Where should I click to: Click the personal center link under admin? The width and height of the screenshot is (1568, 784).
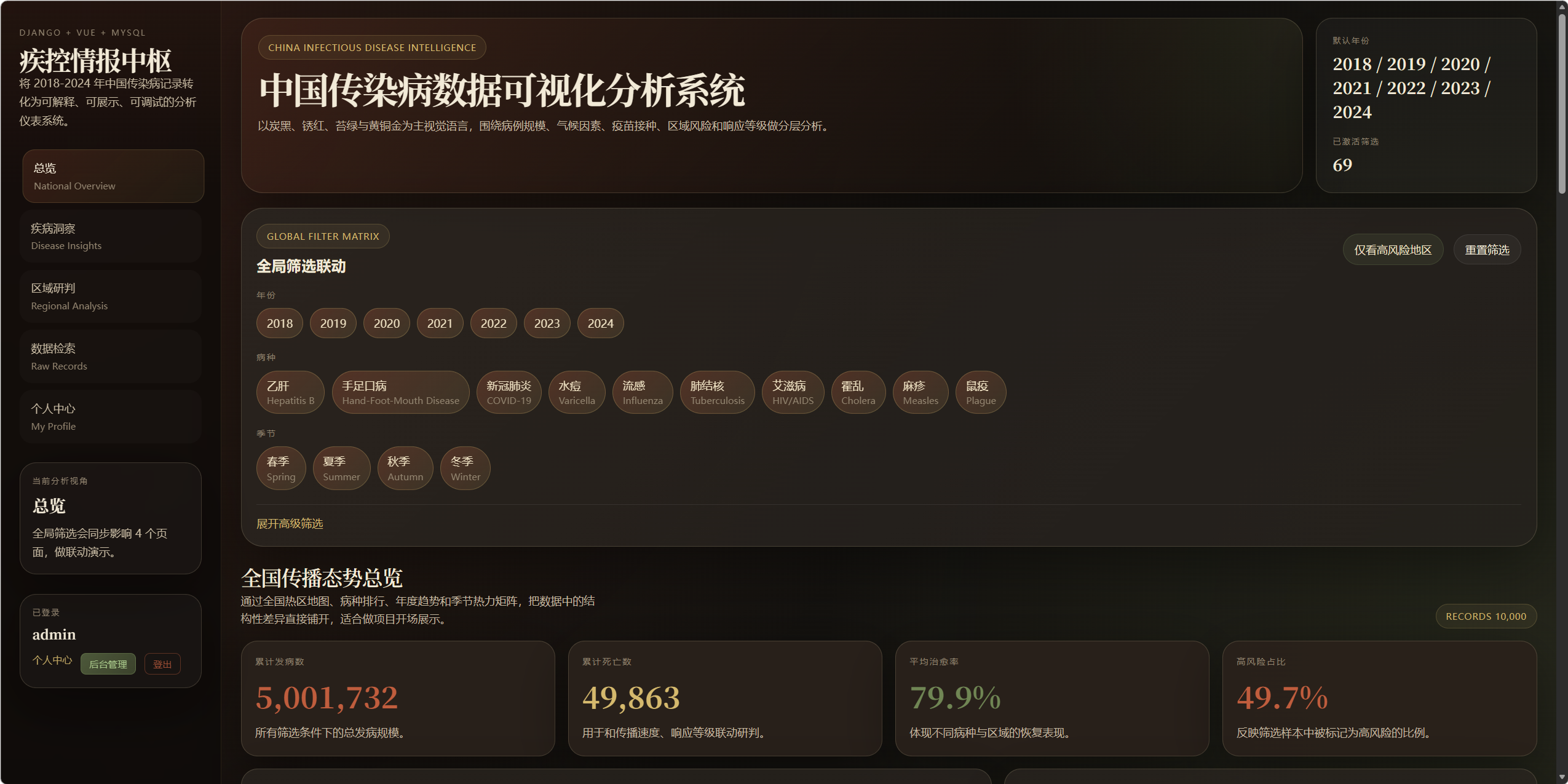52,660
